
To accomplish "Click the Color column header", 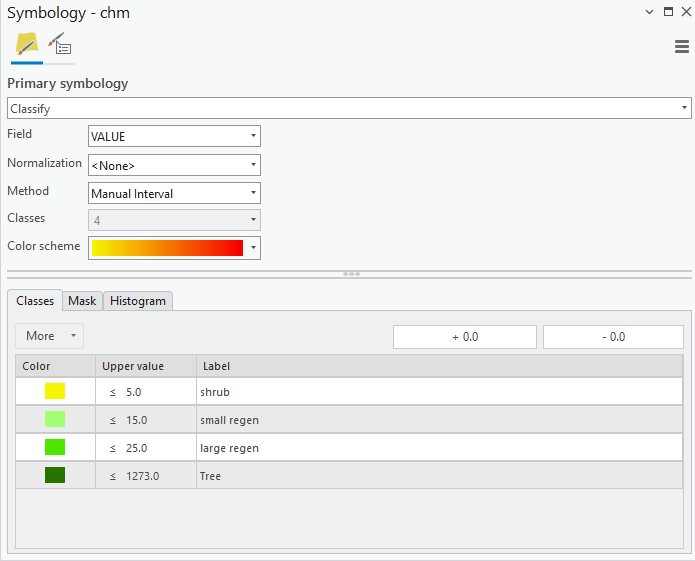I will pos(55,366).
